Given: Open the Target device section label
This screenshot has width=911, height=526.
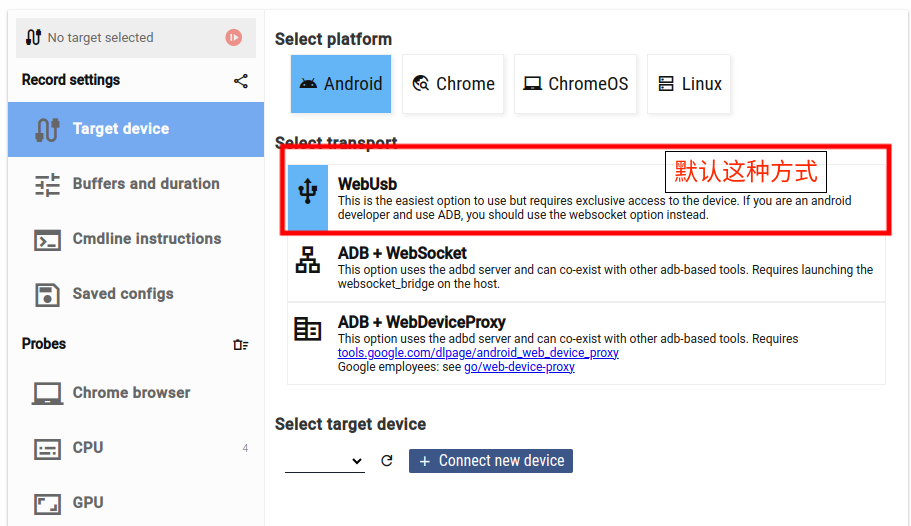Looking at the screenshot, I should tap(121, 128).
